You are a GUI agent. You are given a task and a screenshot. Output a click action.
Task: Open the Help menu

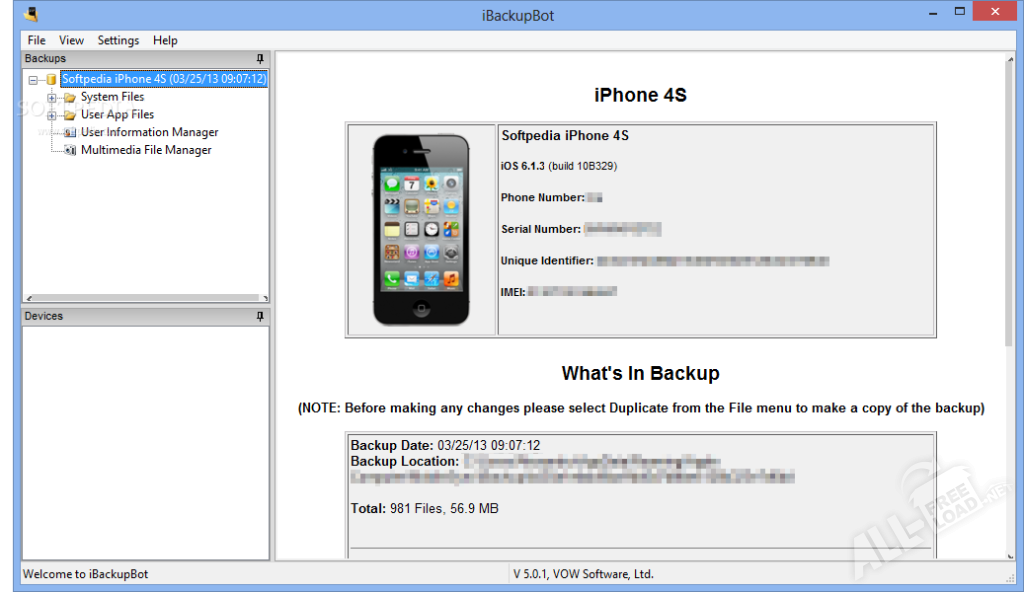pos(165,40)
